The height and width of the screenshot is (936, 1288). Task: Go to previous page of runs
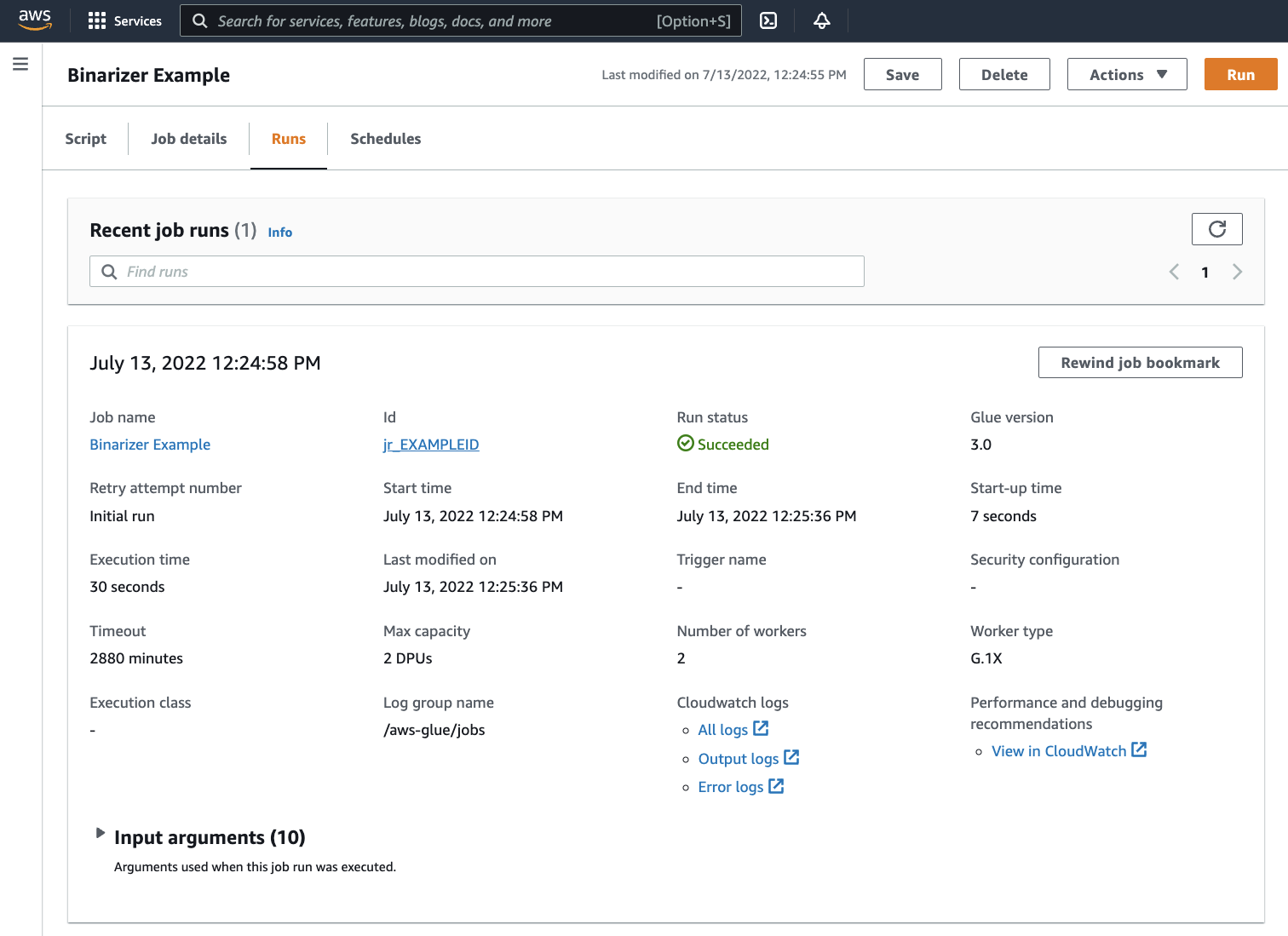click(1174, 272)
